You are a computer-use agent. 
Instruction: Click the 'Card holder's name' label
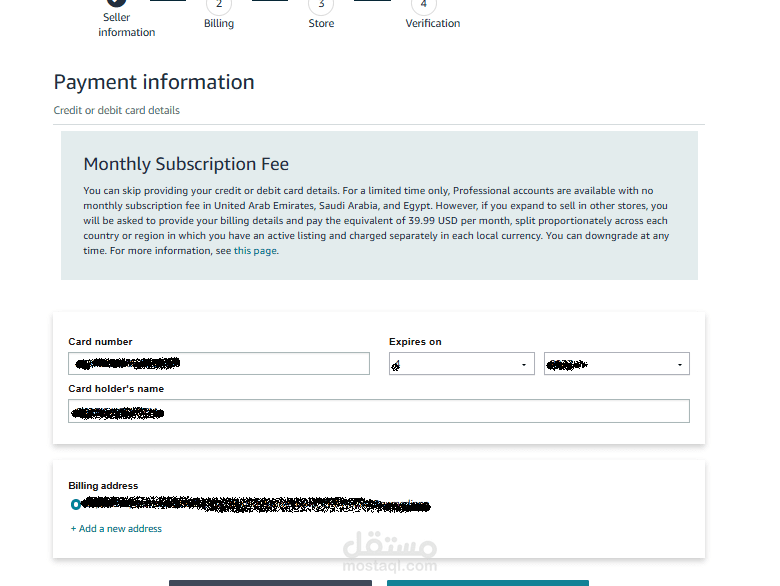116,389
